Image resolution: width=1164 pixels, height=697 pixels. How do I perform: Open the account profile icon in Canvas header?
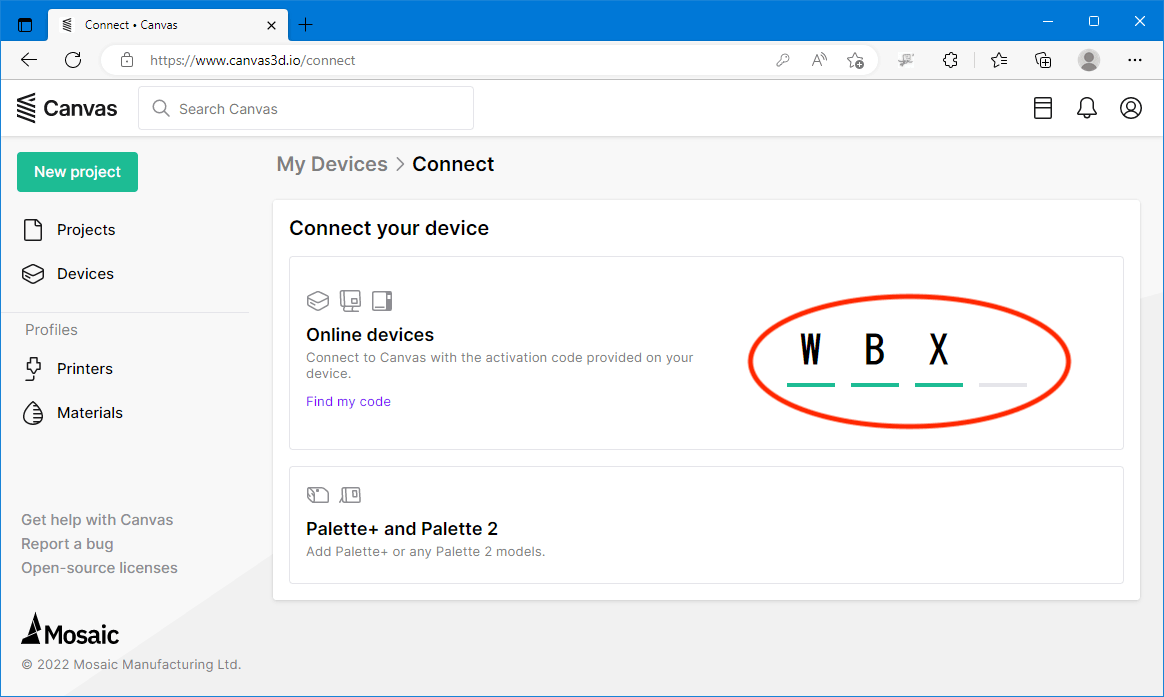pos(1131,108)
